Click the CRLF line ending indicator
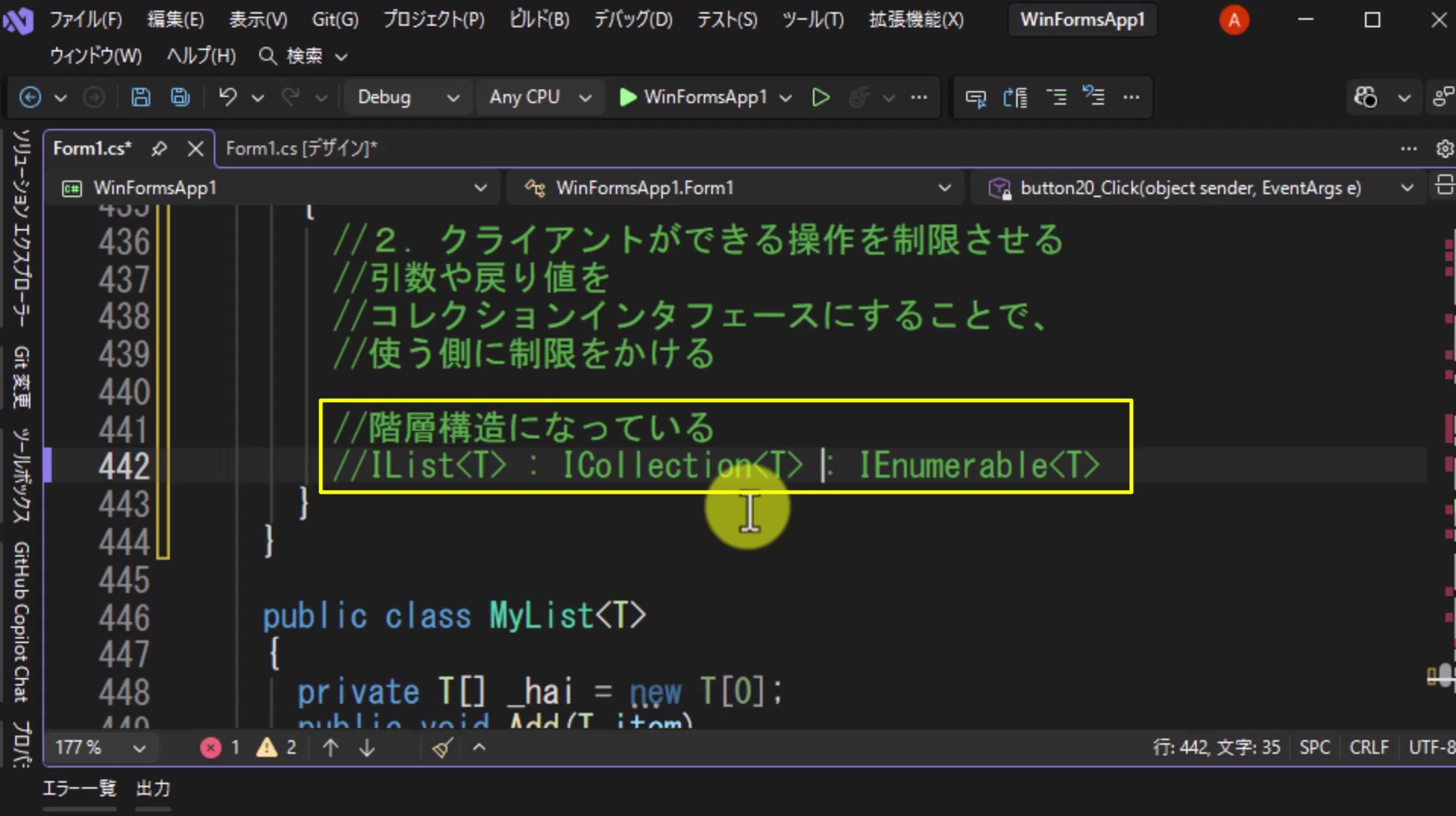This screenshot has height=816, width=1456. (1369, 748)
